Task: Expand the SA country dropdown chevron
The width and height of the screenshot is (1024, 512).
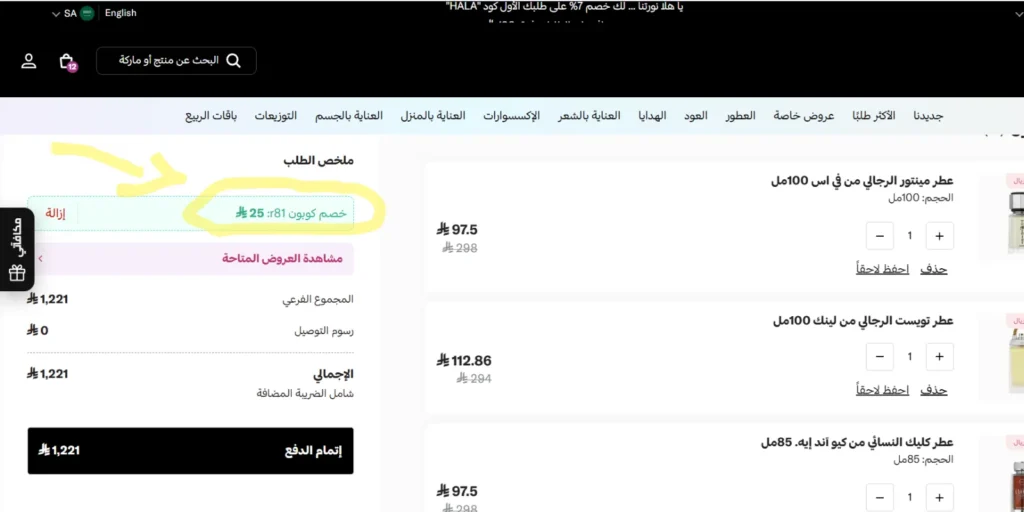Action: (x=56, y=14)
